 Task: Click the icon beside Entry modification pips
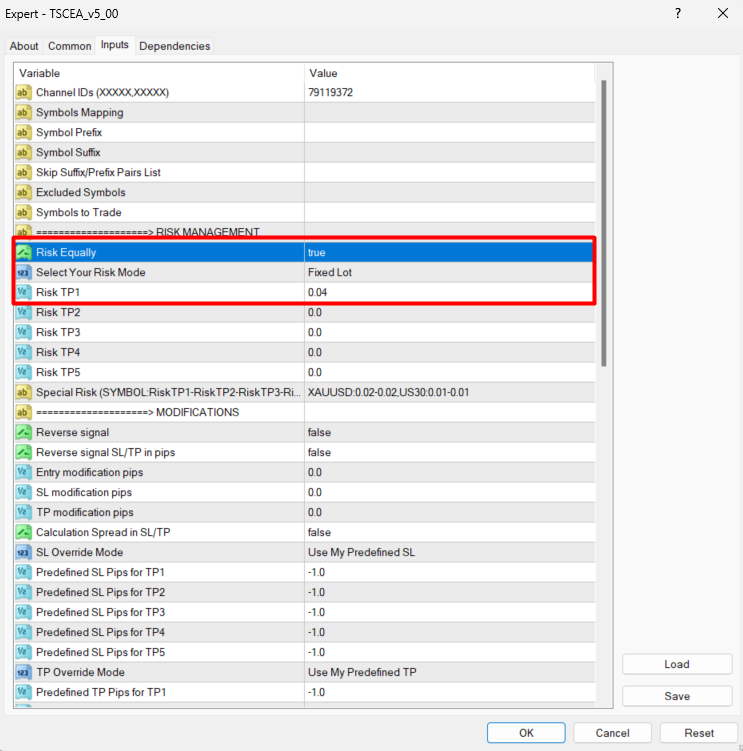24,472
